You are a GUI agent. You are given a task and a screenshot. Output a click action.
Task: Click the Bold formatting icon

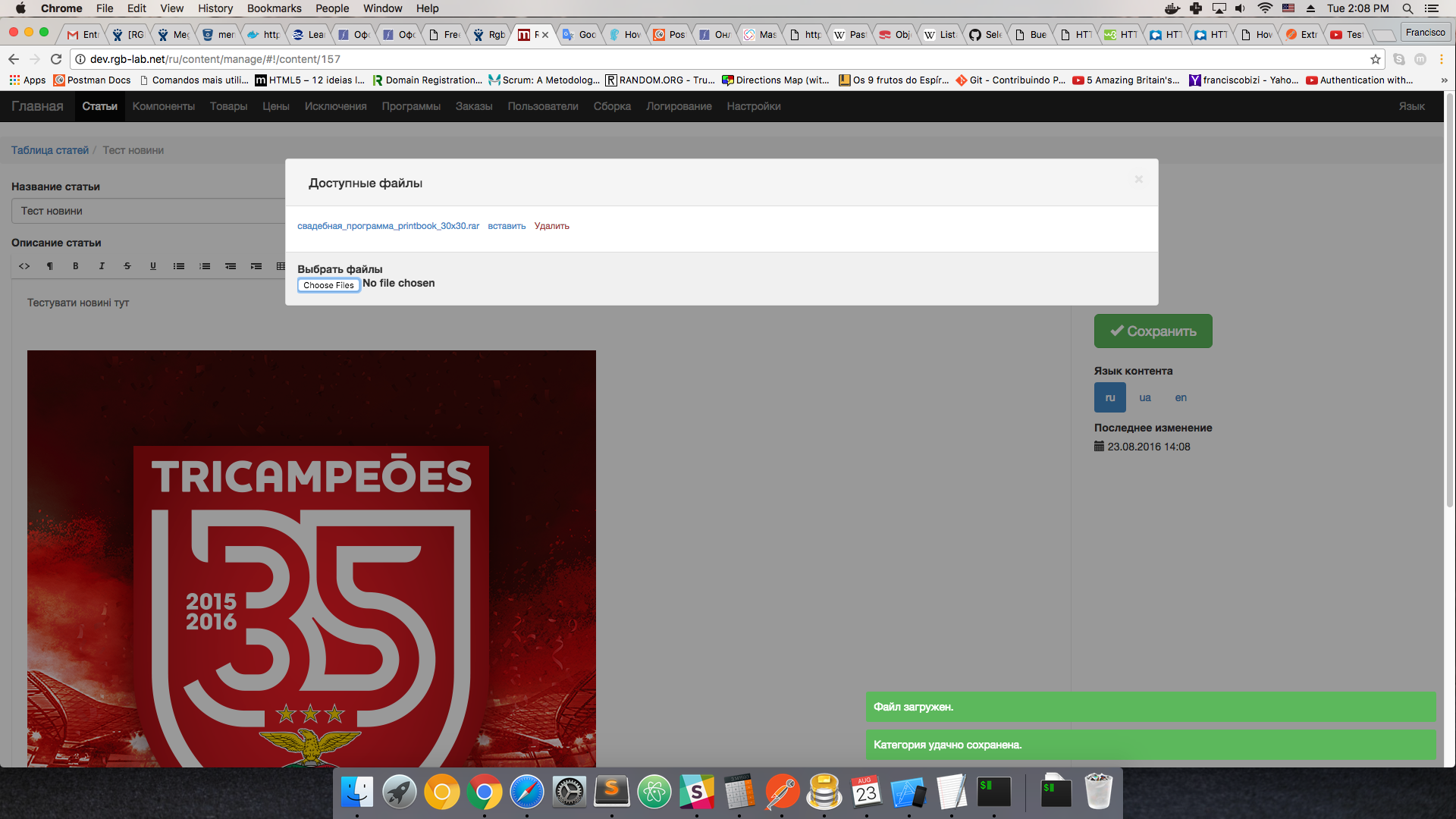coord(76,266)
